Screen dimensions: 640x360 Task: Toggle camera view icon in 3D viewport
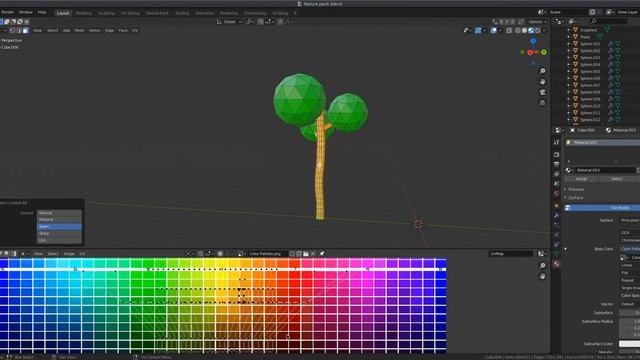(542, 92)
